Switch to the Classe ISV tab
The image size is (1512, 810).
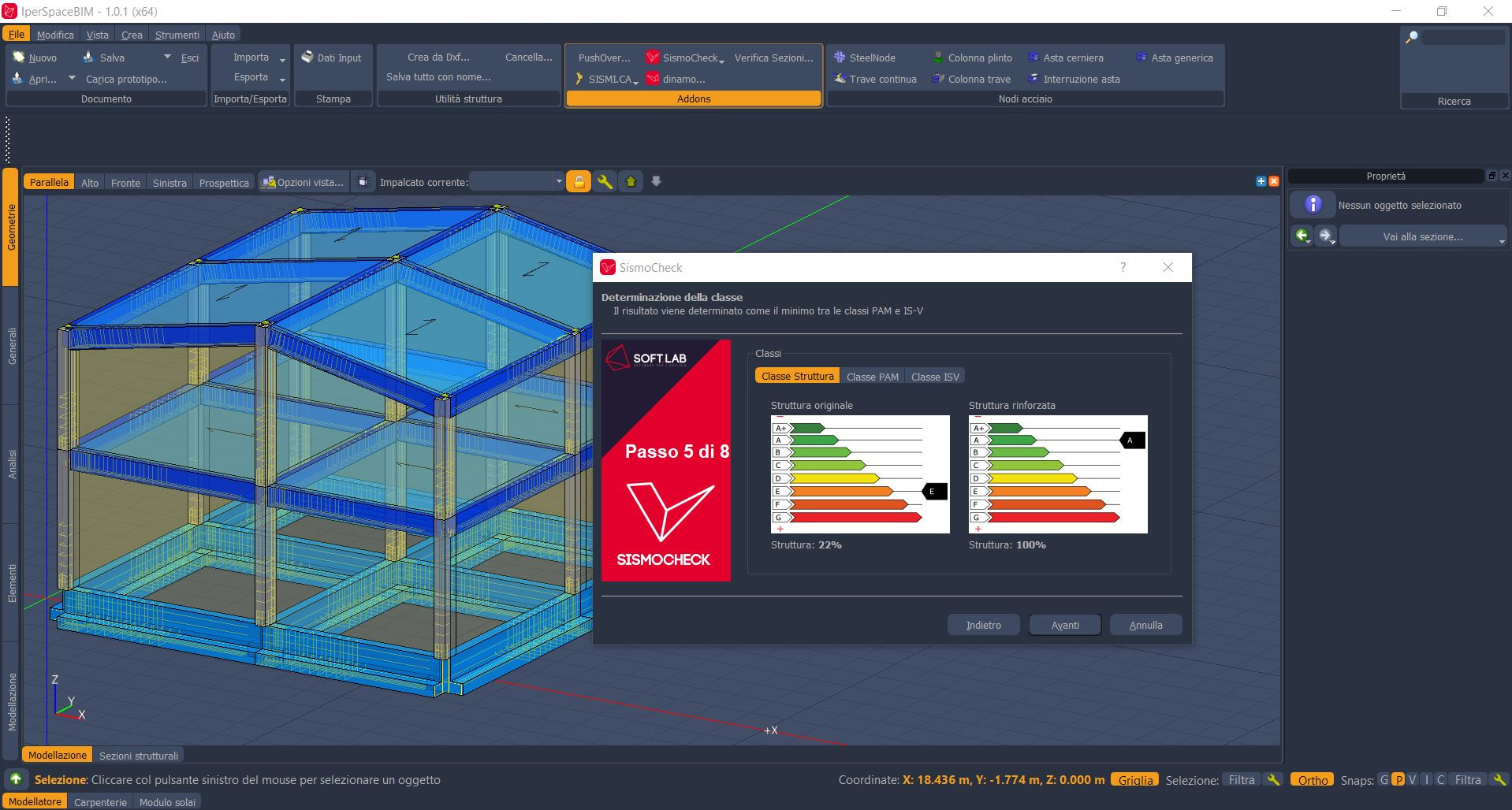pos(935,377)
